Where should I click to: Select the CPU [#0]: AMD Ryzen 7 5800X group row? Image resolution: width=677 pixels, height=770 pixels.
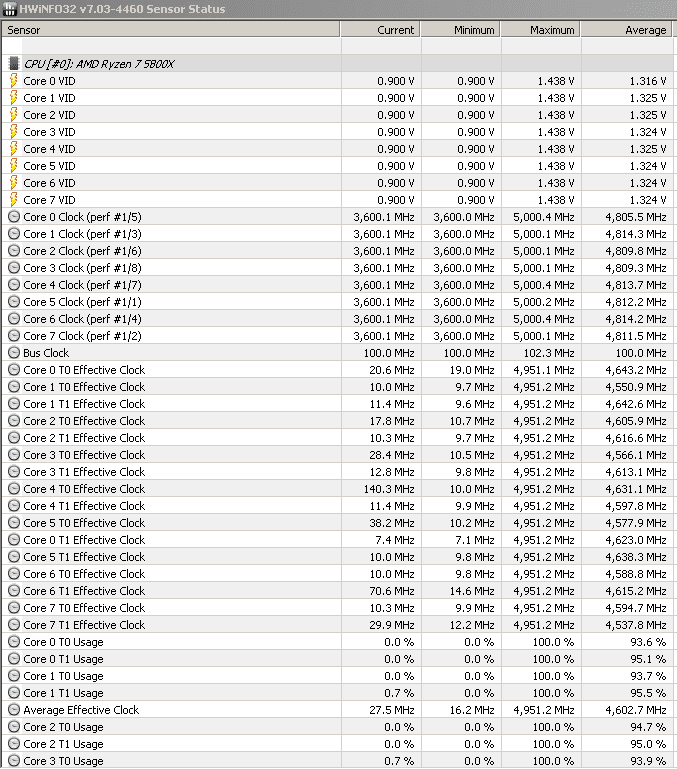point(338,63)
